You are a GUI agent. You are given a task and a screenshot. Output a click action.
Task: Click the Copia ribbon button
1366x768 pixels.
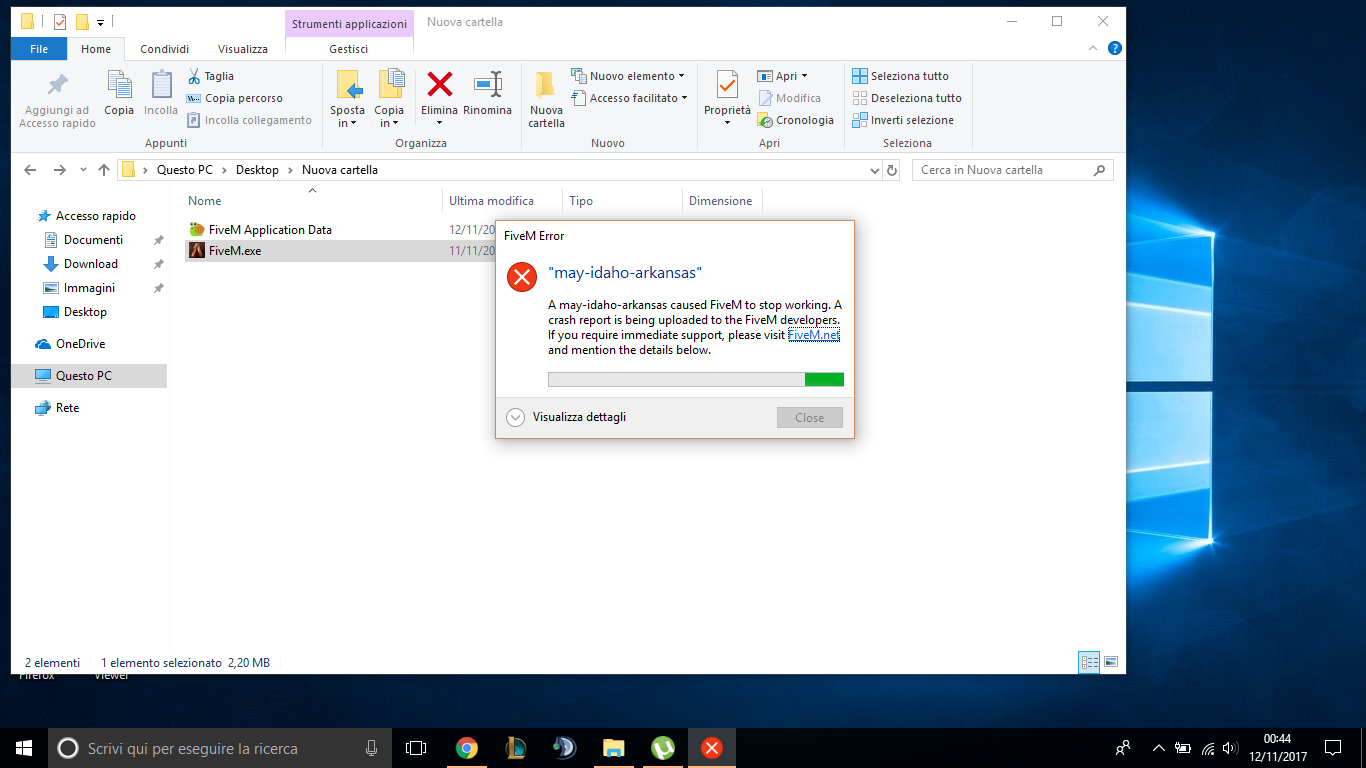[x=119, y=93]
